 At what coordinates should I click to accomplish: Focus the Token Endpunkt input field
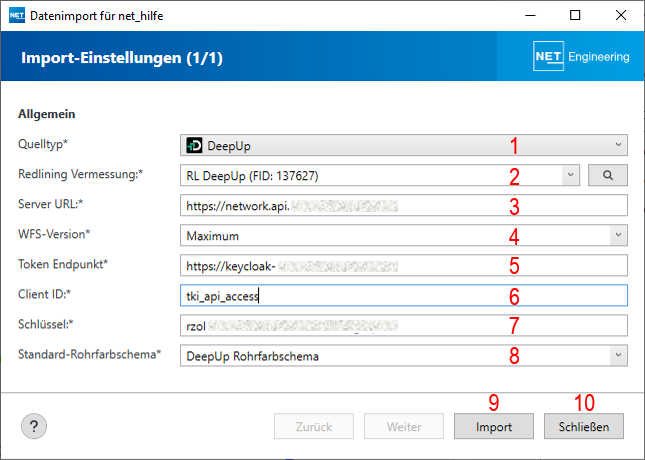(404, 265)
